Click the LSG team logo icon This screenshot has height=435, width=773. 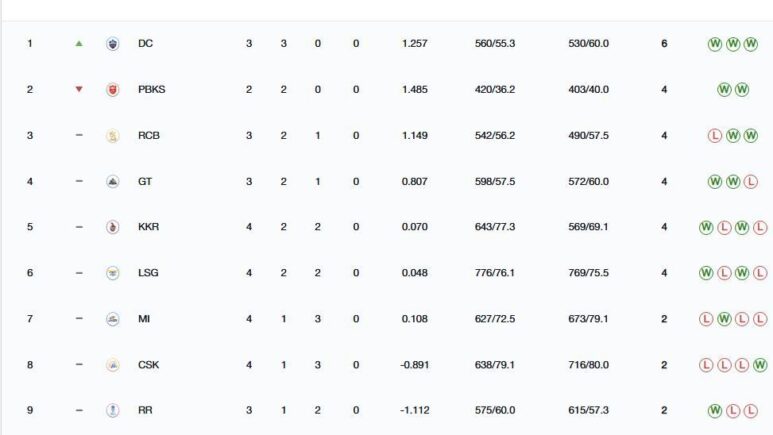(112, 274)
